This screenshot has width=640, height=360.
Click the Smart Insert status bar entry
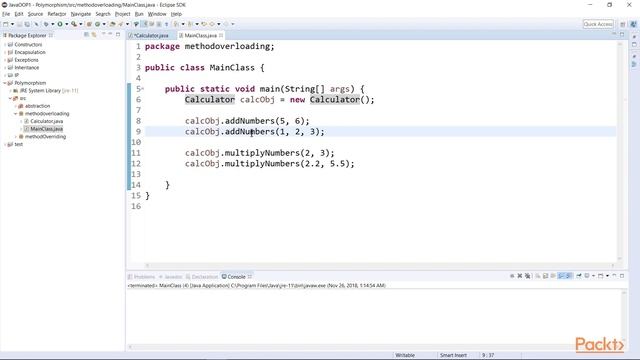(453, 355)
